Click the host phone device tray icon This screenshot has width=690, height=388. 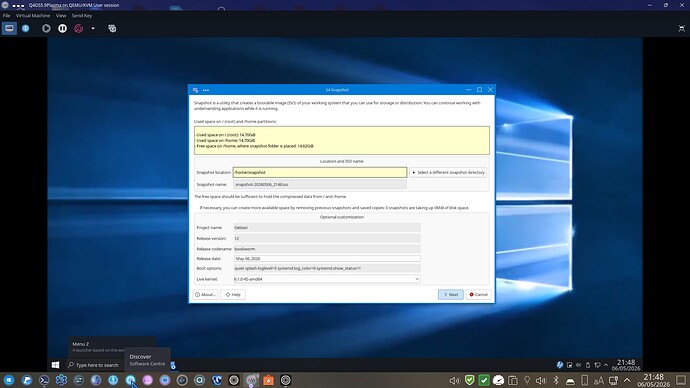coord(584,380)
